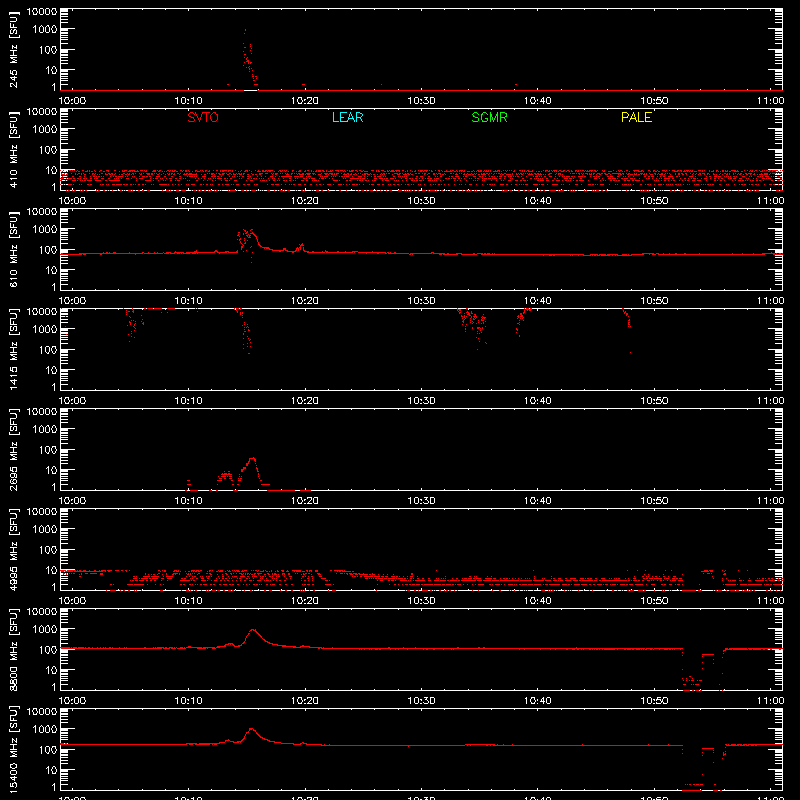The height and width of the screenshot is (800, 800).
Task: Click the 11:00 time label of the 2695 MHz panel
Action: coord(770,501)
